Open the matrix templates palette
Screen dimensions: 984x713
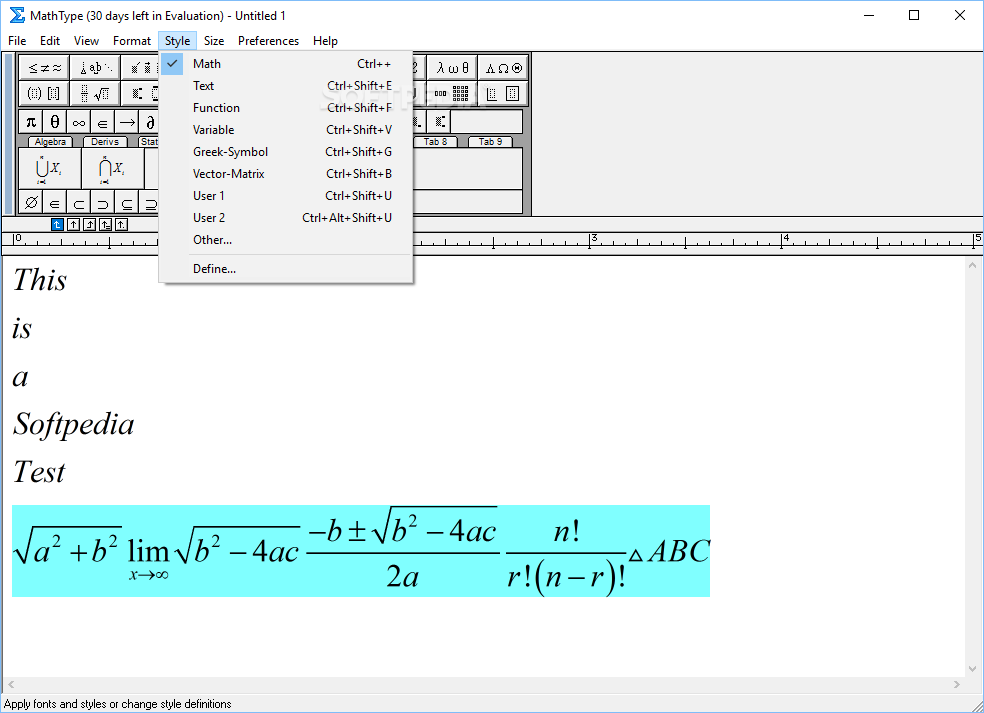click(x=452, y=94)
